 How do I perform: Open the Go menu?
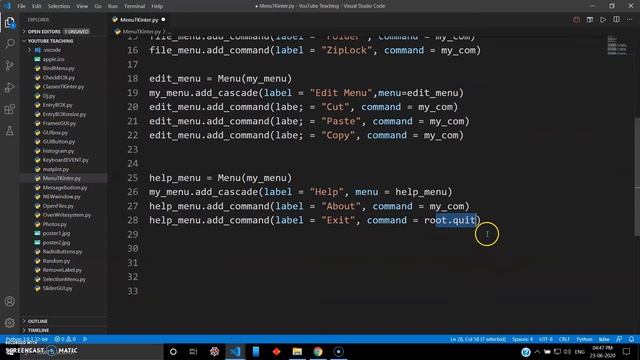pos(98,6)
